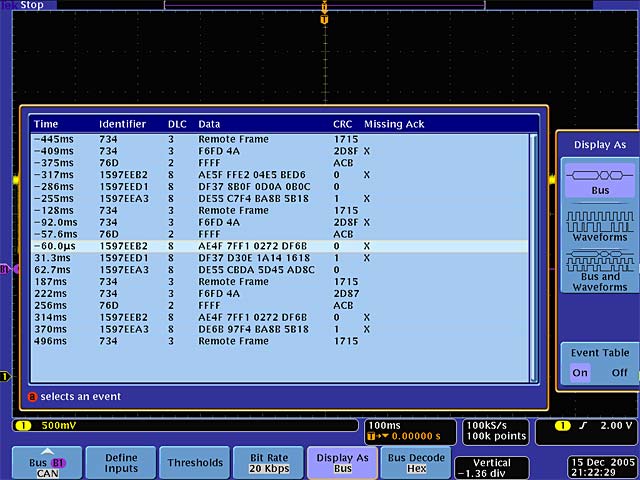Screen dimensions: 640x480
Task: Click the 500mV channel 1 scale readout
Action: pos(59,426)
